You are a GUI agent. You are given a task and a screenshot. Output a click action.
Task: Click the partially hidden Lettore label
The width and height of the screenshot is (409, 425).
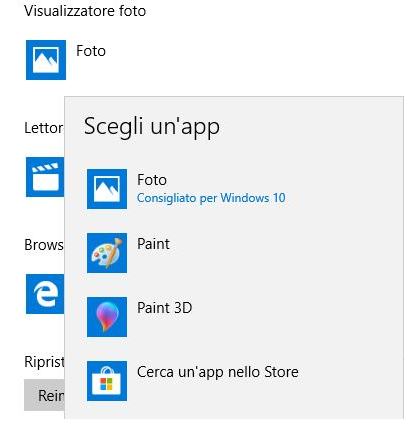tap(44, 128)
